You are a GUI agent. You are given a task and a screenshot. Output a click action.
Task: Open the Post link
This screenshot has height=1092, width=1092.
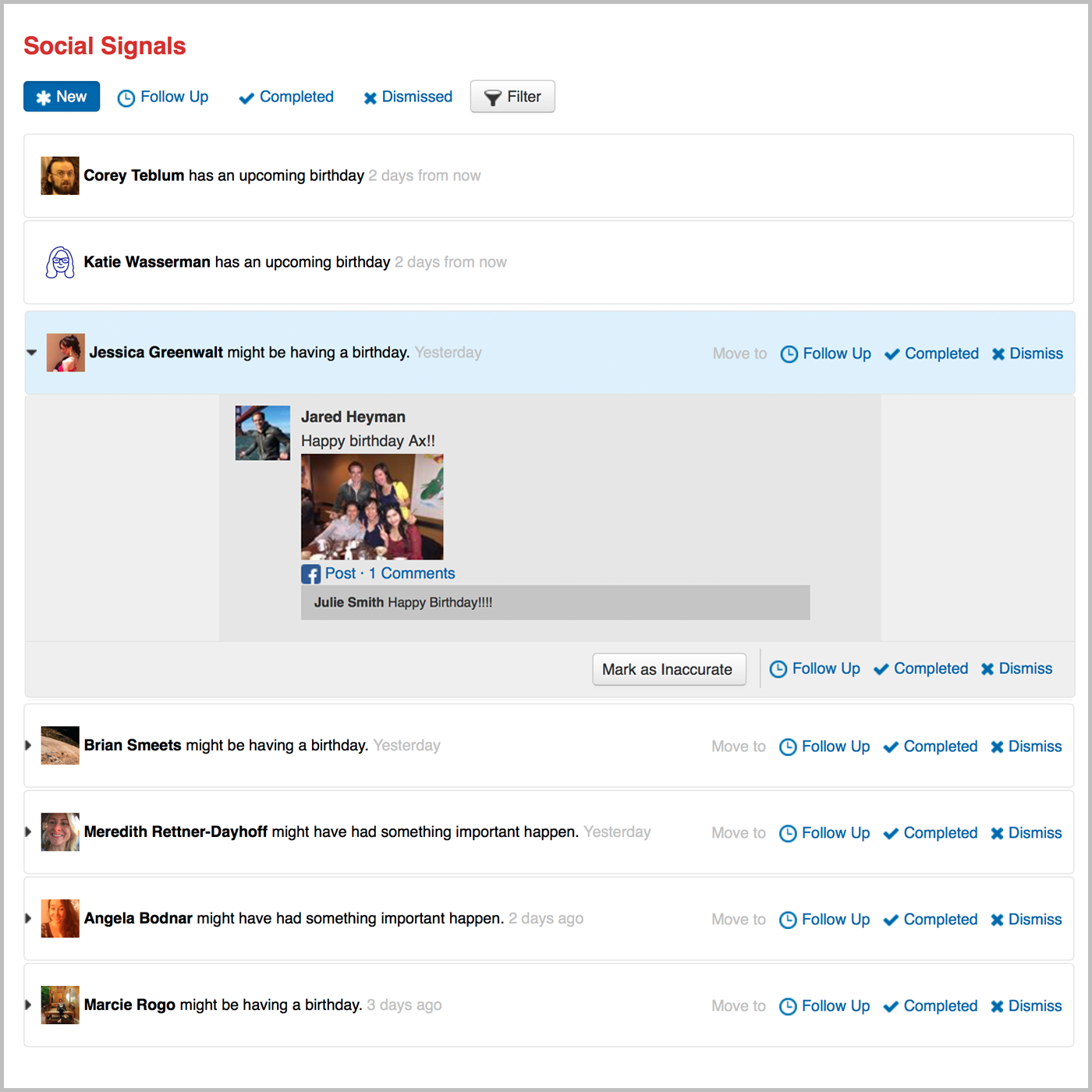click(x=340, y=573)
